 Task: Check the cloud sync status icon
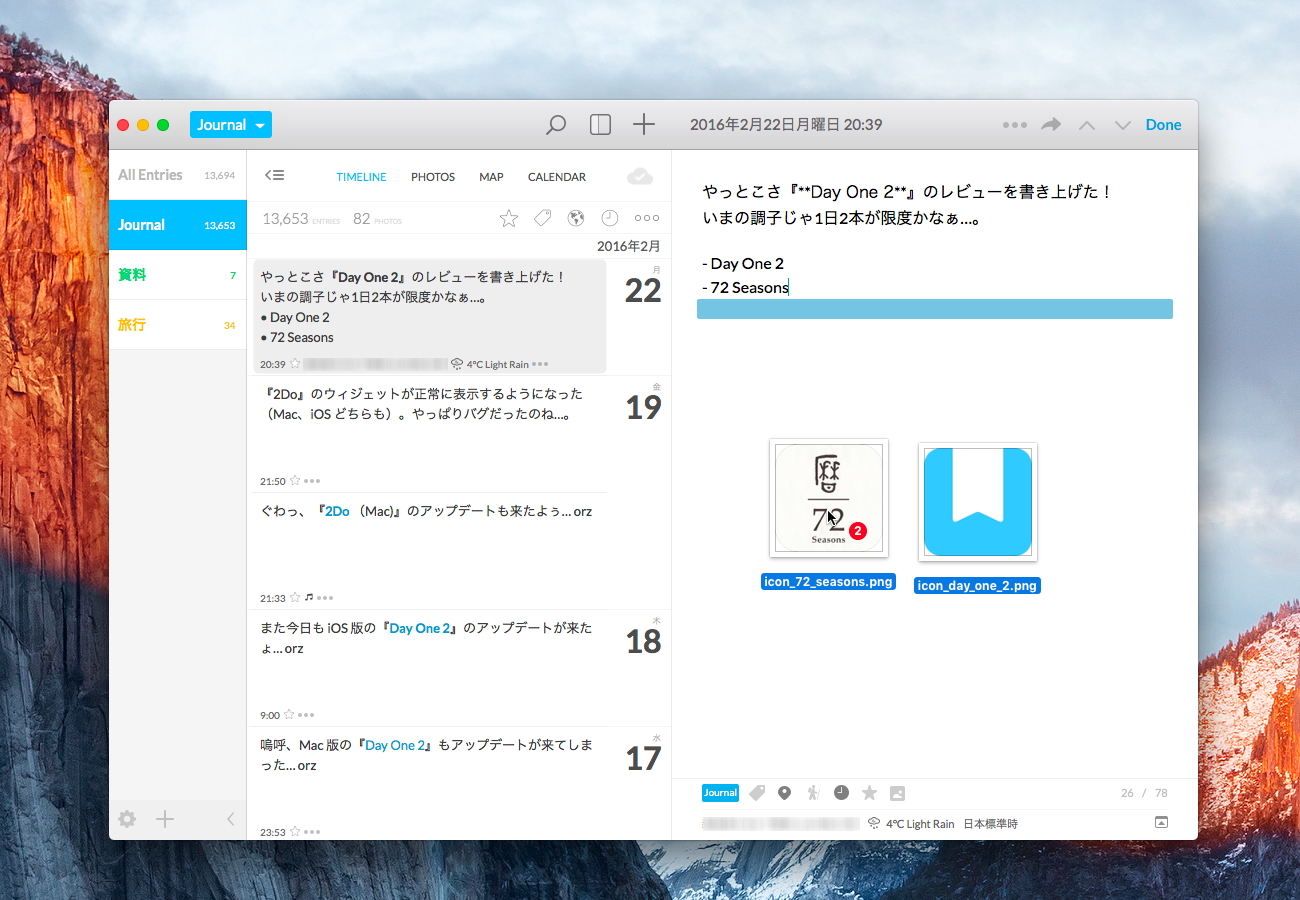tap(640, 176)
